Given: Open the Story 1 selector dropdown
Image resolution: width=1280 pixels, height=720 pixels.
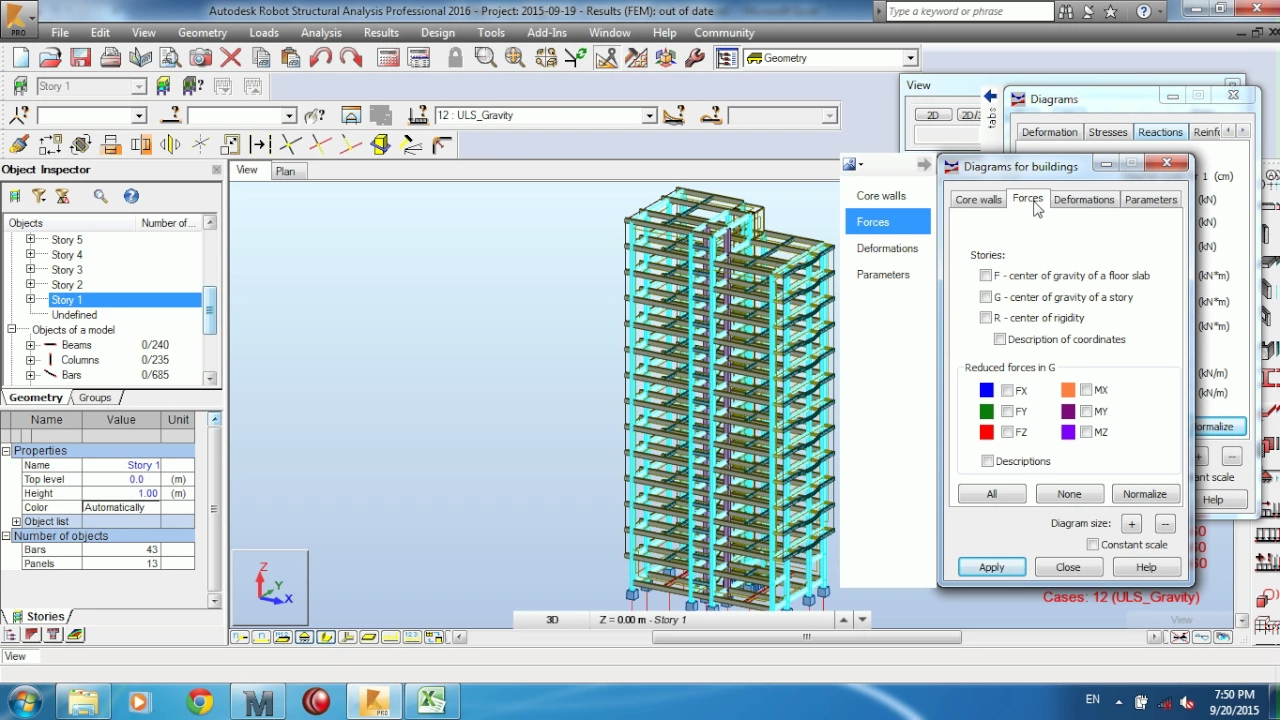Looking at the screenshot, I should coord(139,87).
